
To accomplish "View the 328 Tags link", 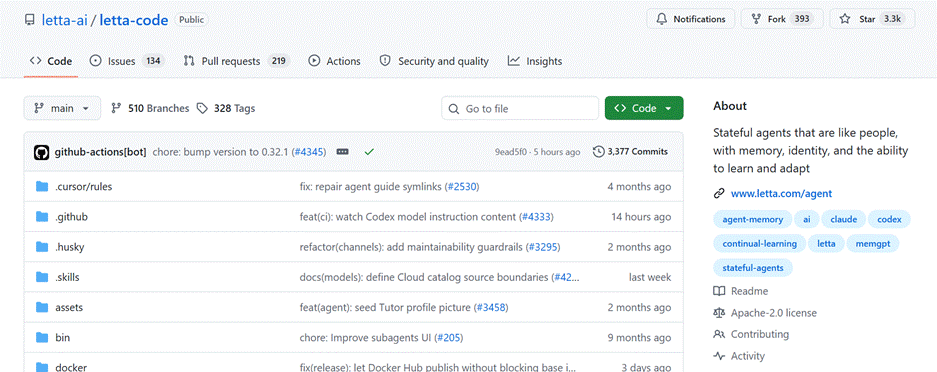I will 226,108.
